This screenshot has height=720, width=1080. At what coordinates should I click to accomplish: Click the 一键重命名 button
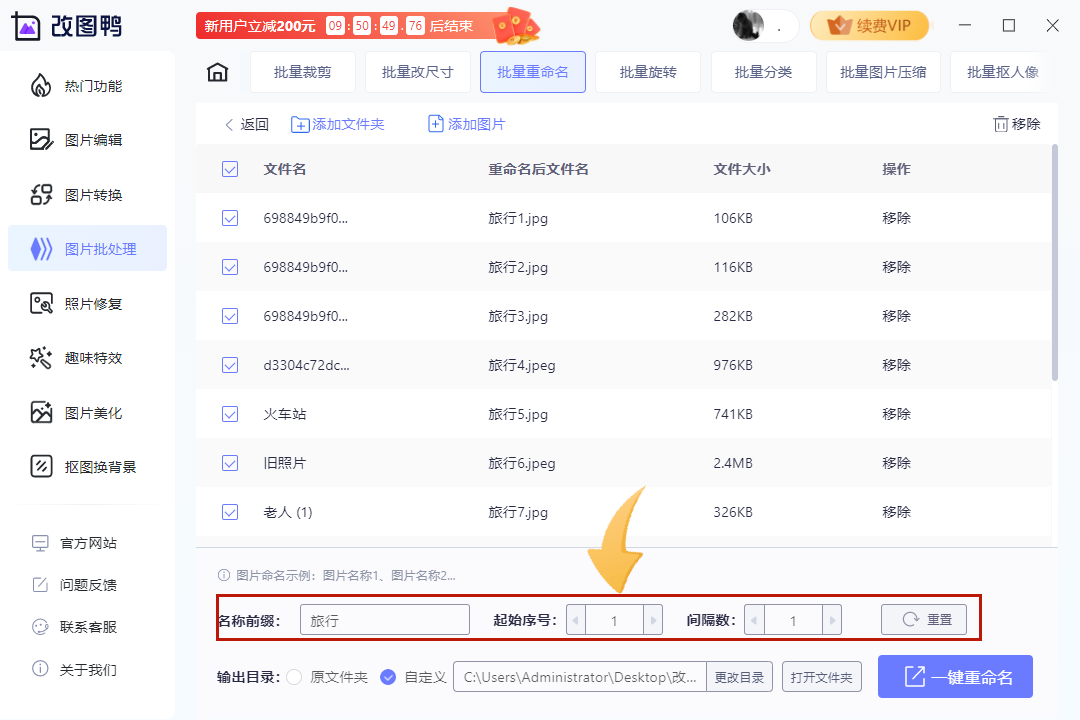[955, 677]
